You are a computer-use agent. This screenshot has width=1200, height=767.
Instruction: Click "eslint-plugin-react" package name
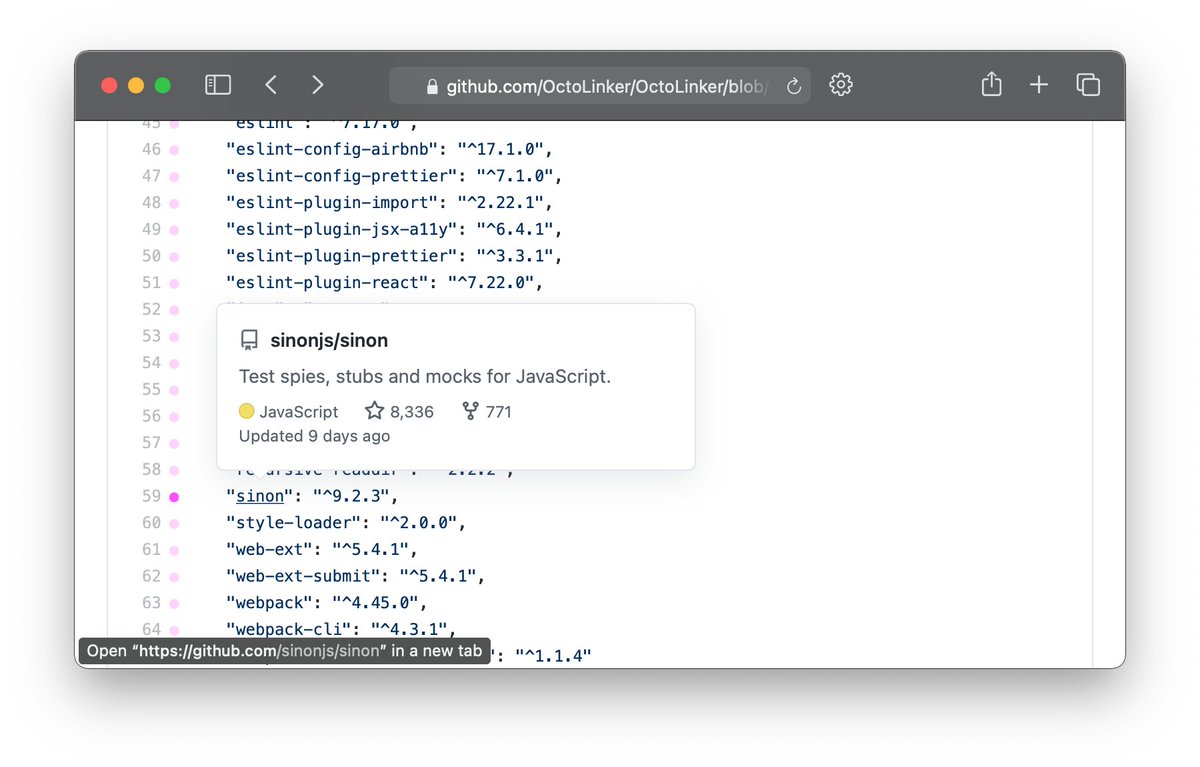329,282
